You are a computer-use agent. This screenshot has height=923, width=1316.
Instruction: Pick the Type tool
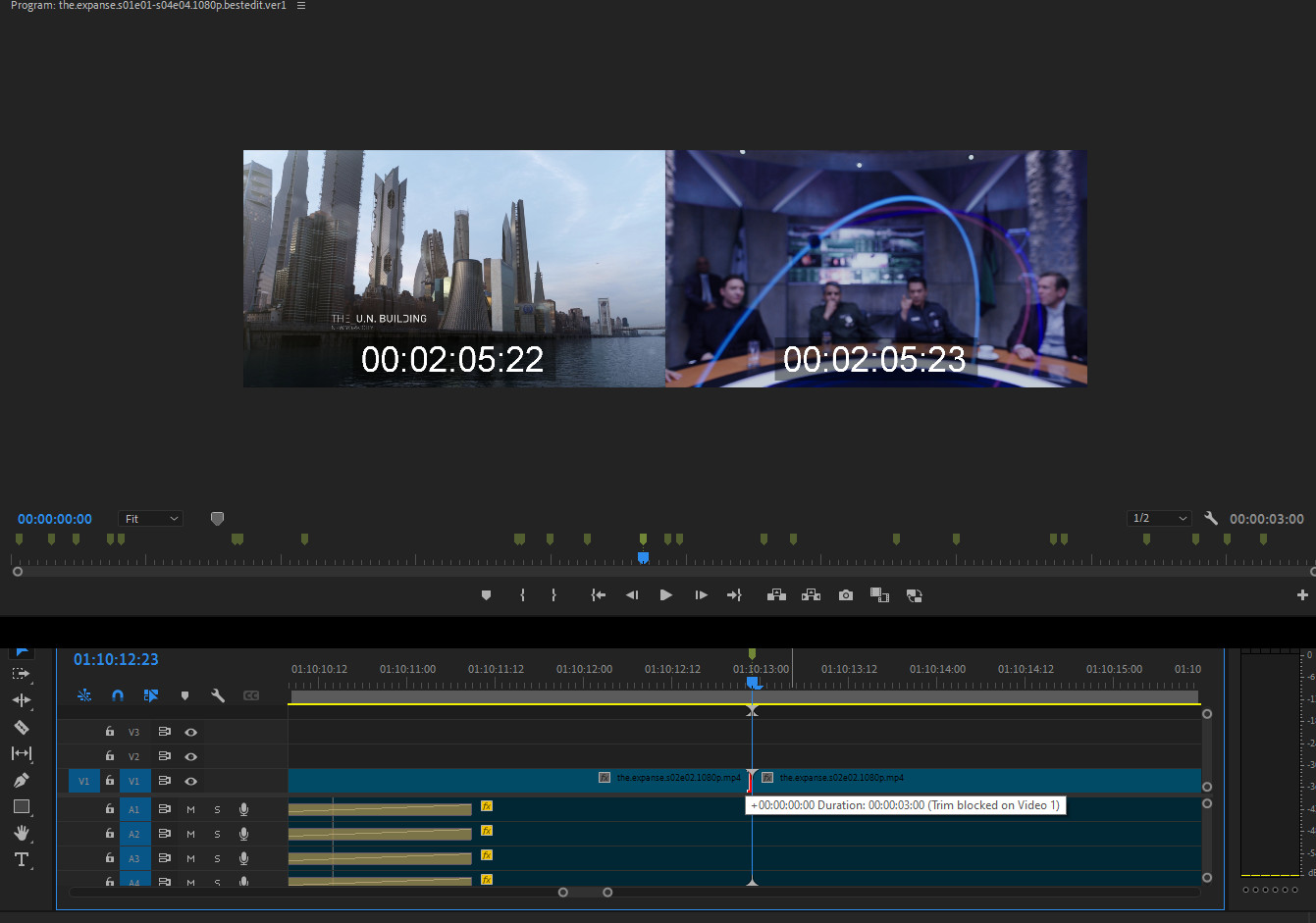click(x=22, y=859)
